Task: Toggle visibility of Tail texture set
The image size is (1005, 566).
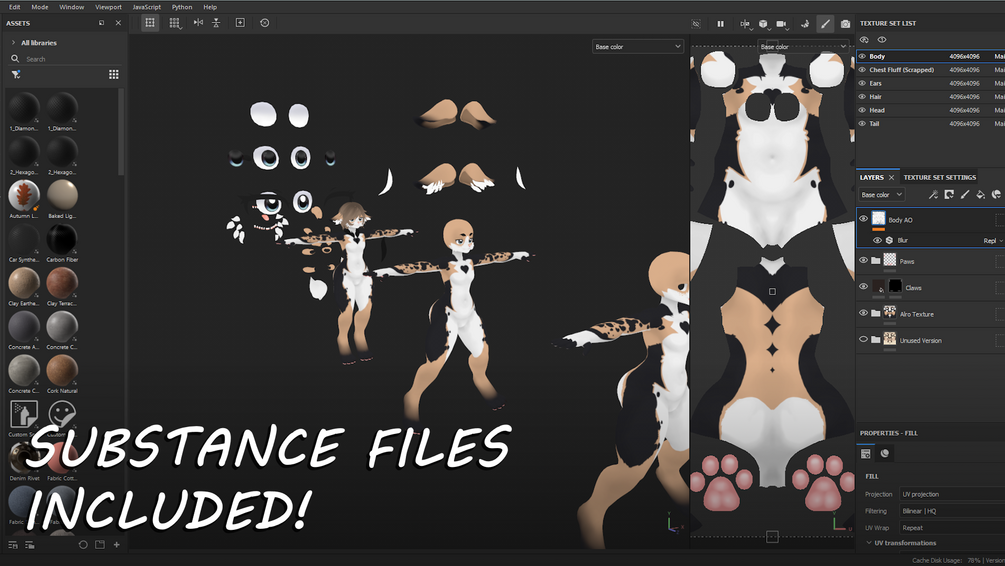Action: click(862, 124)
